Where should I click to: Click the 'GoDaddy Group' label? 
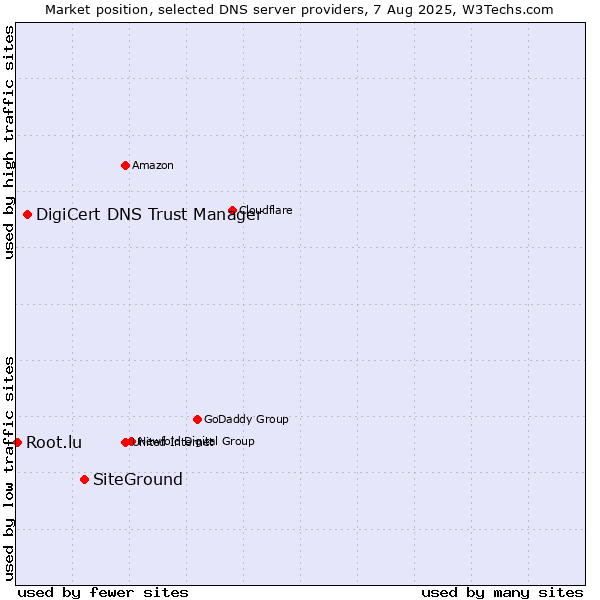[x=246, y=419]
